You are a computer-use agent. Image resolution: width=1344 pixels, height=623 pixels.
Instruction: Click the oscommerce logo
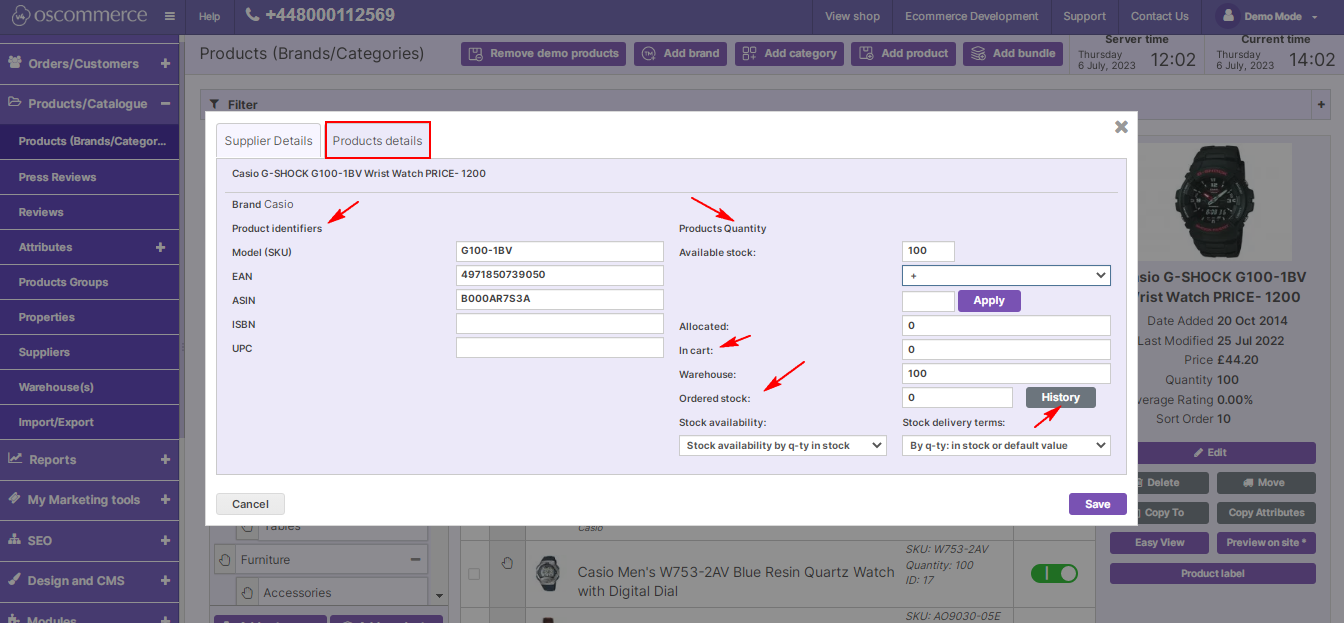pos(78,16)
